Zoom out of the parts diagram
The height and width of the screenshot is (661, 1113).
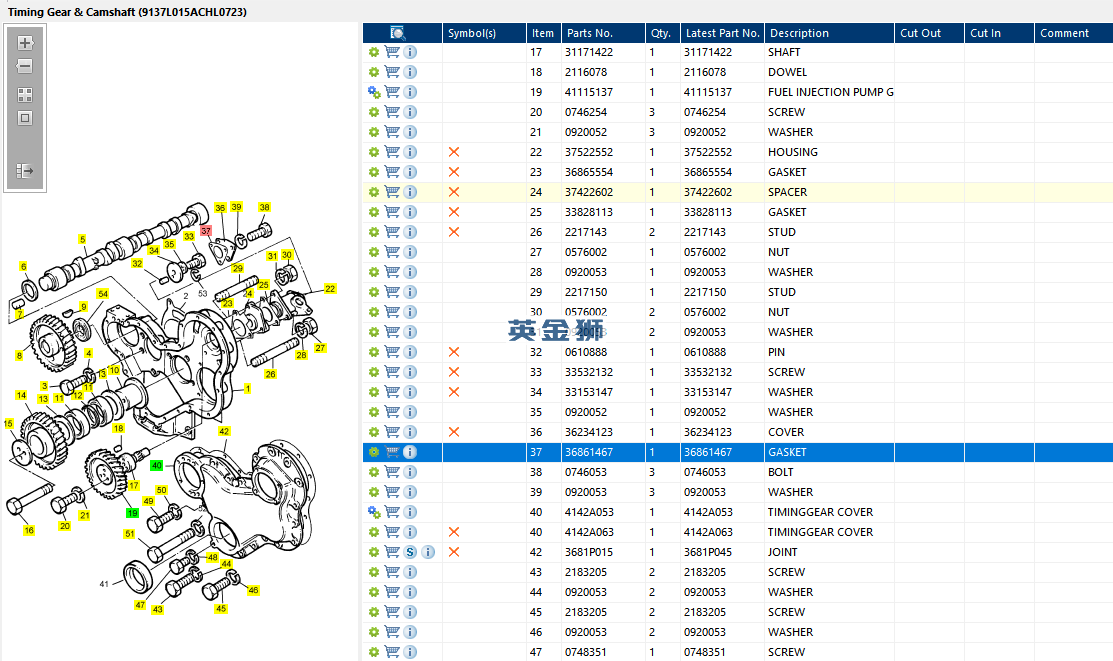tap(25, 66)
